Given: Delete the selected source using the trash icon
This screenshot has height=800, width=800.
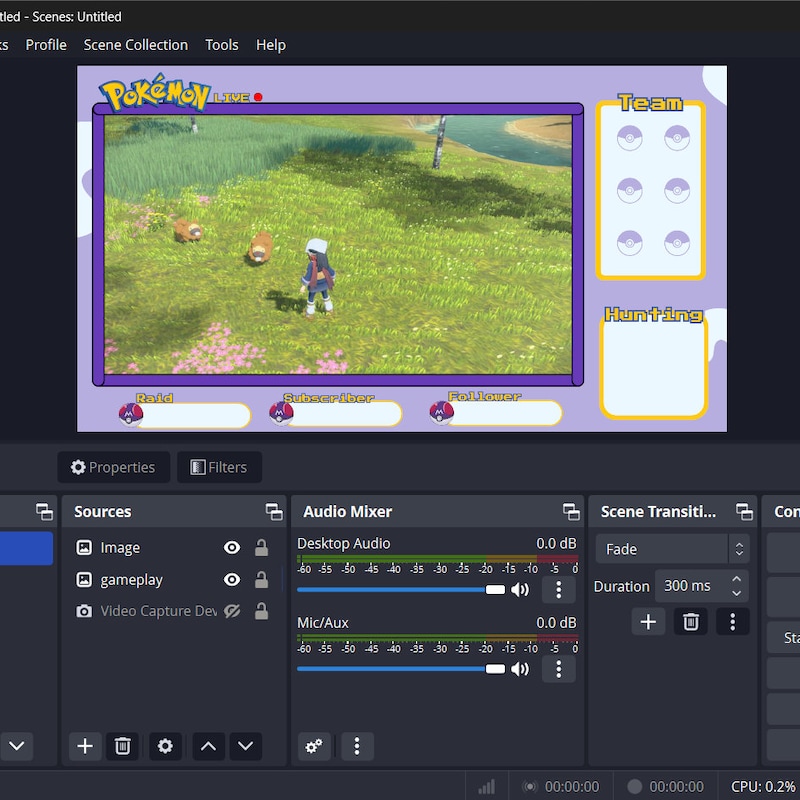Looking at the screenshot, I should (122, 746).
